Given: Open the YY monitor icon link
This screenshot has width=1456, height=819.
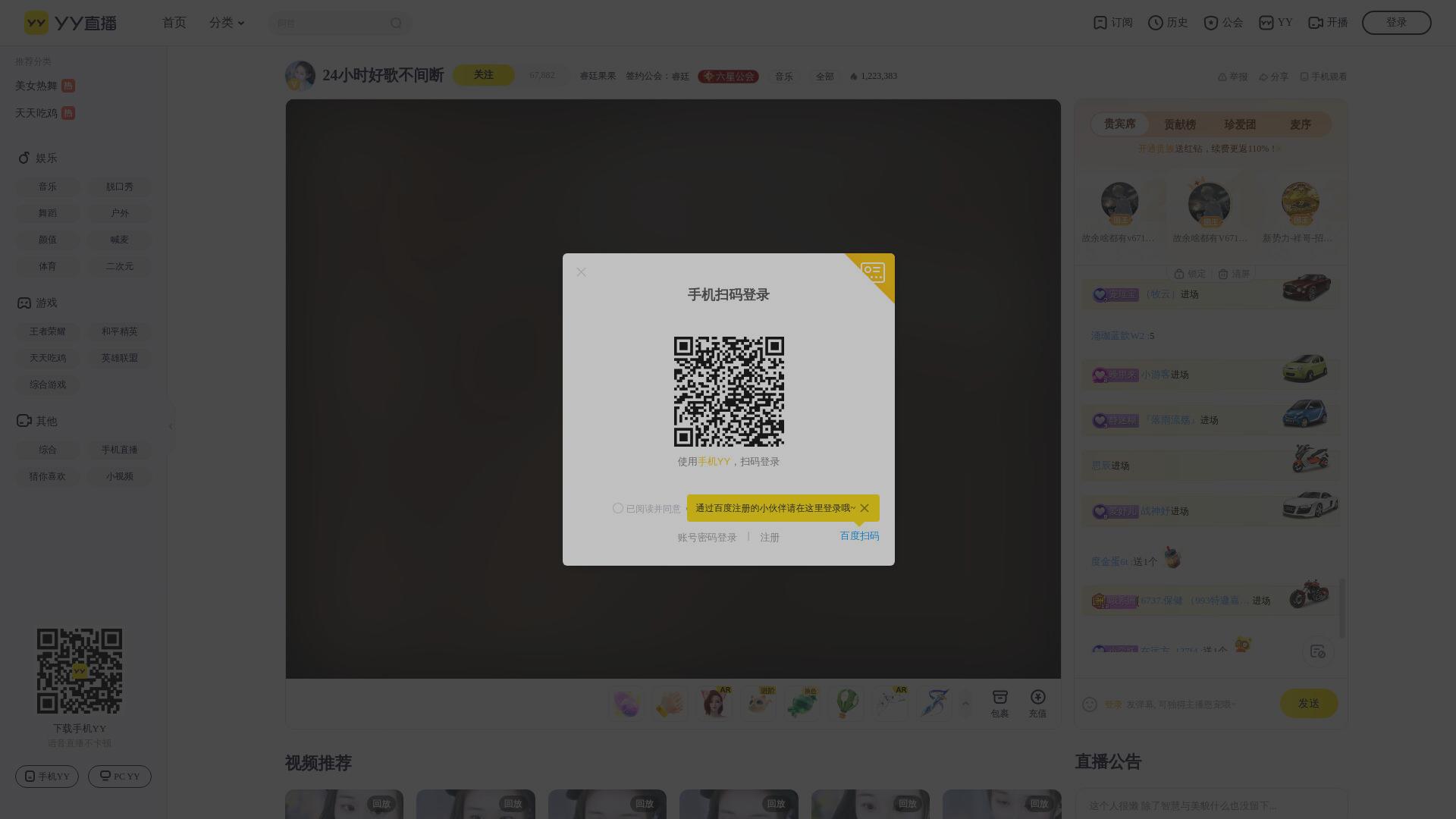Looking at the screenshot, I should (1276, 23).
